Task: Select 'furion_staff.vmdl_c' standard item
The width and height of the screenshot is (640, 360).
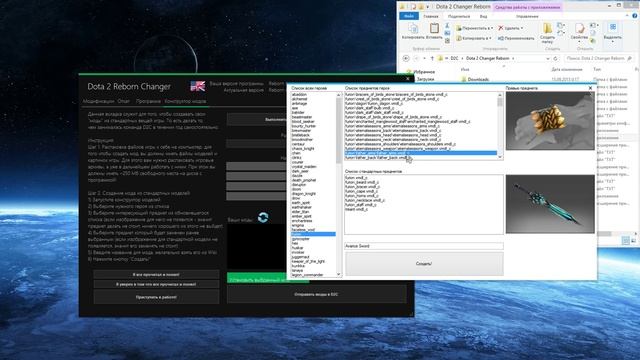Action: (361, 204)
